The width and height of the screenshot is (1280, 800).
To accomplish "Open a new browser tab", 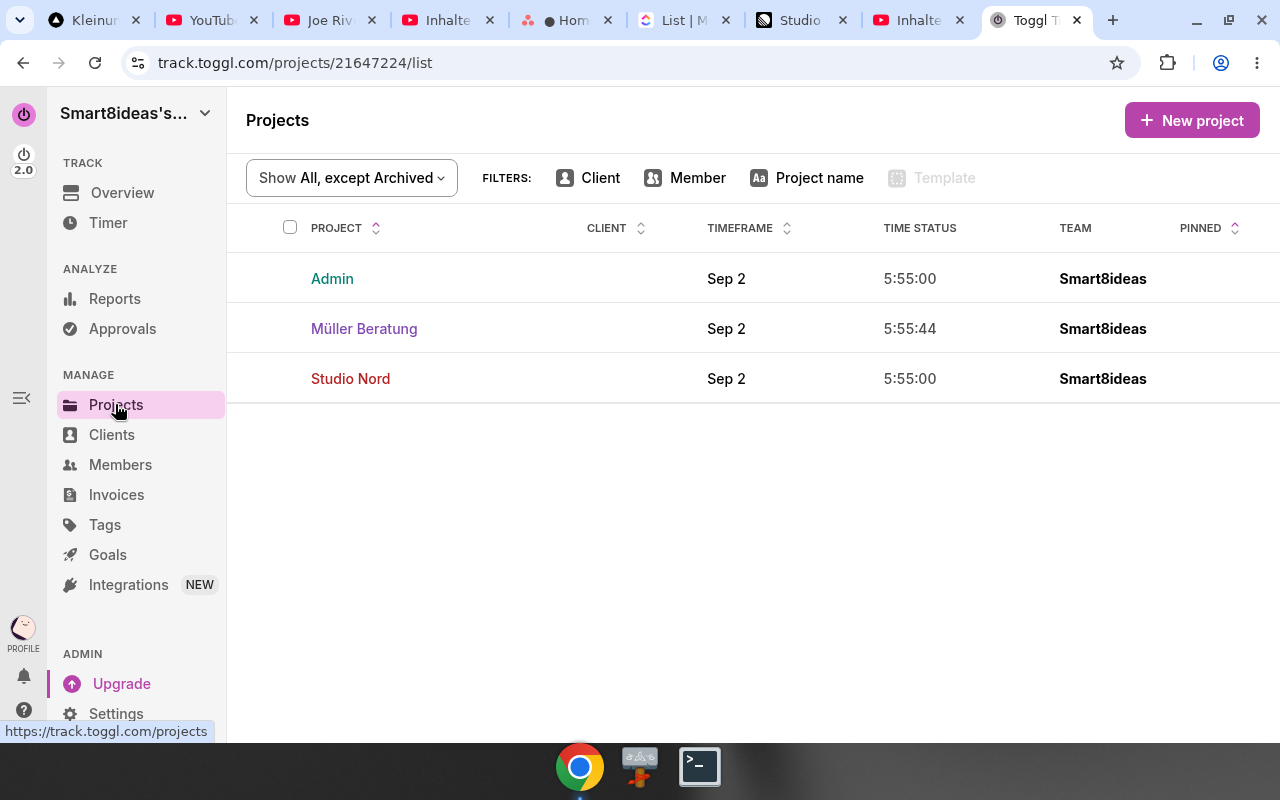I will (x=1113, y=20).
